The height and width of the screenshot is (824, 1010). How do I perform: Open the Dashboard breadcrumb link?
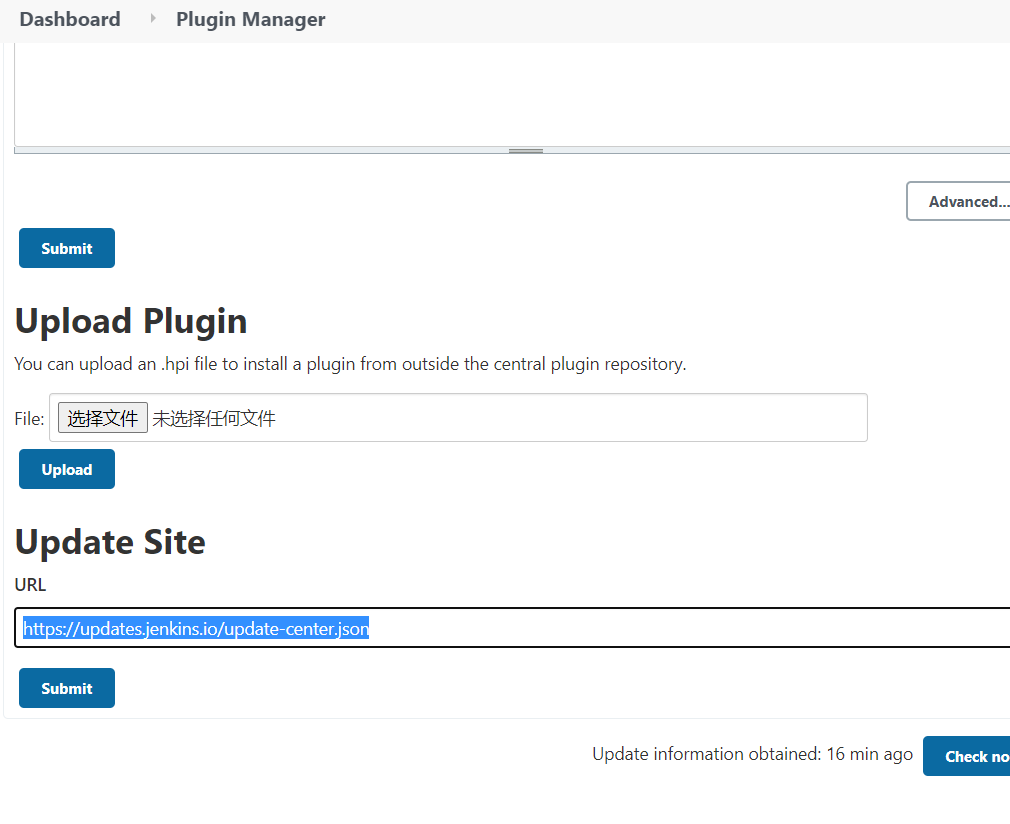(70, 19)
